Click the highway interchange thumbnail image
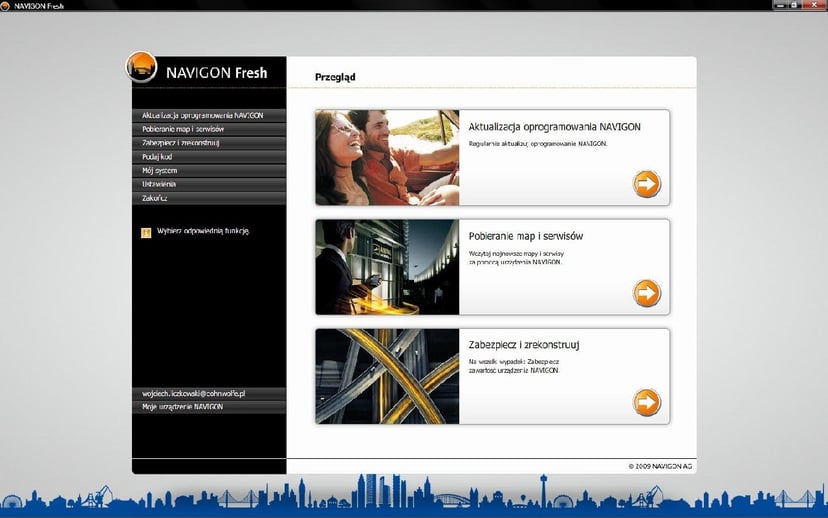828x518 pixels. pyautogui.click(x=387, y=376)
